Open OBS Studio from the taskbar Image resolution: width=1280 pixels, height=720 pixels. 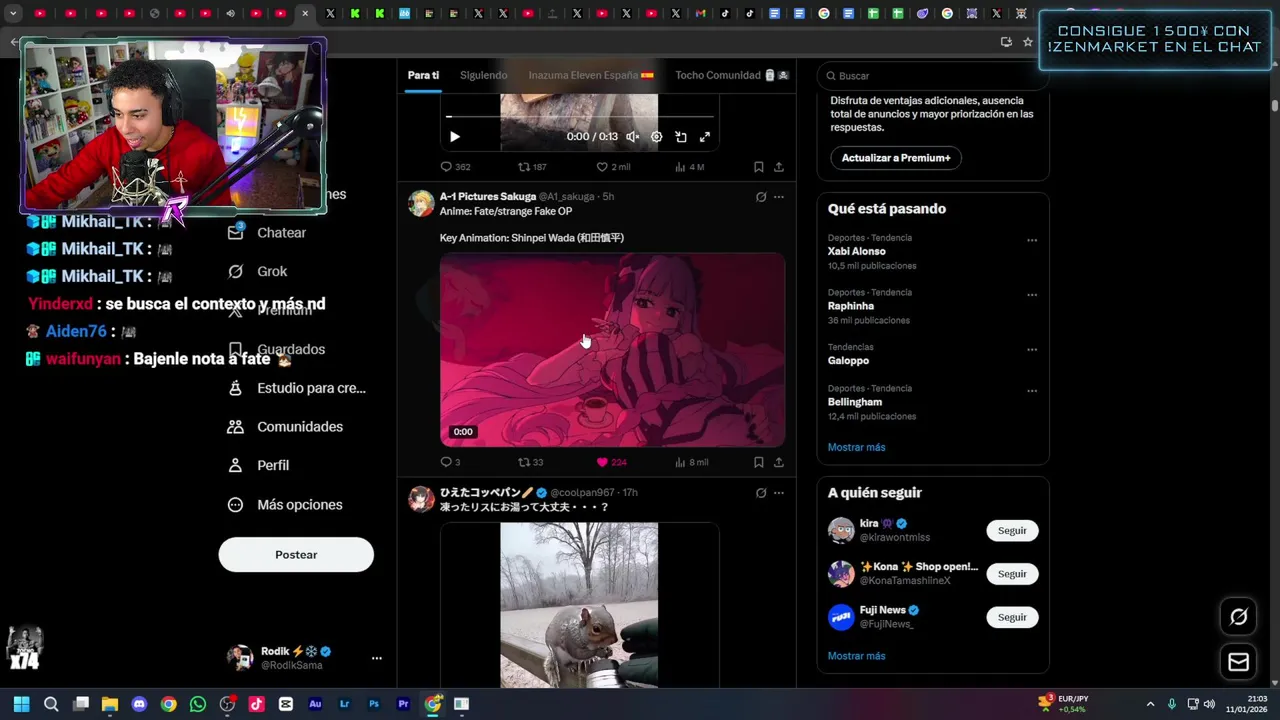[x=227, y=704]
